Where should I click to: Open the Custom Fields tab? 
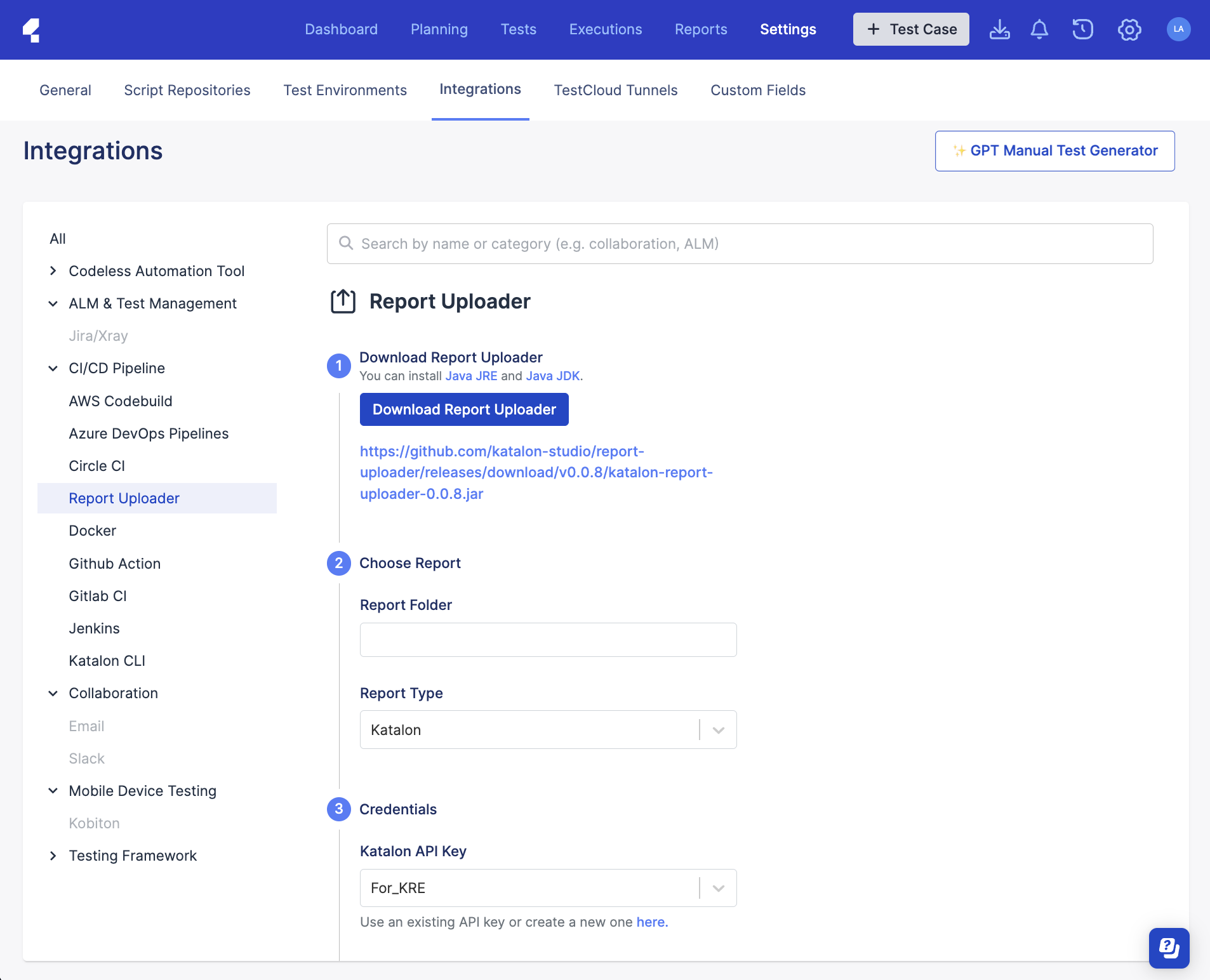pyautogui.click(x=758, y=90)
